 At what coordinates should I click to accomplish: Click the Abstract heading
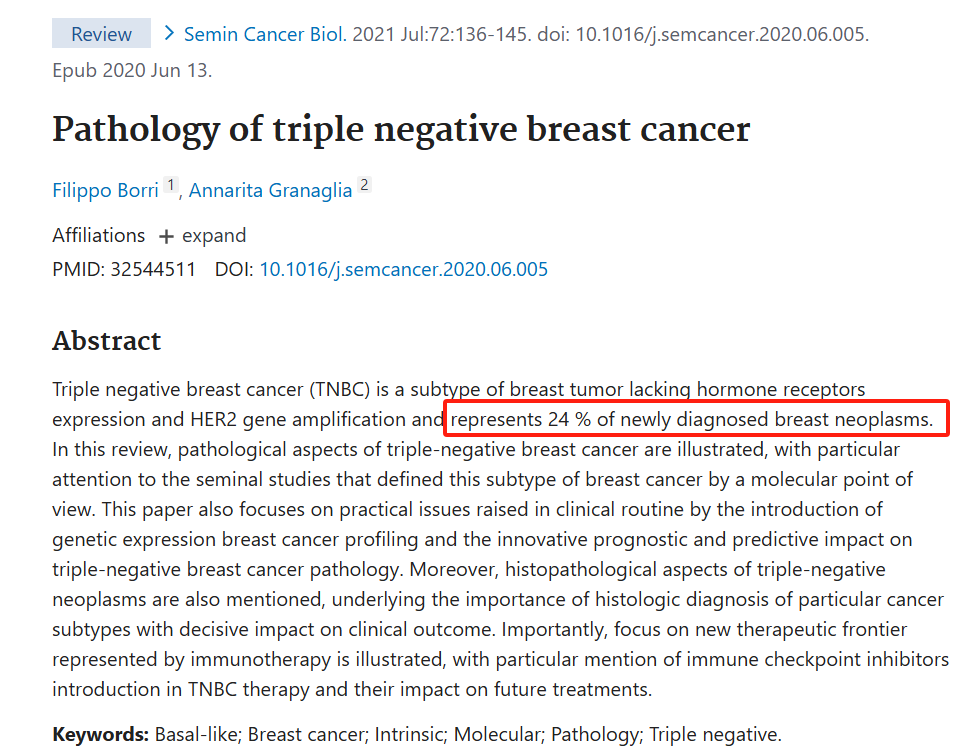(x=107, y=340)
